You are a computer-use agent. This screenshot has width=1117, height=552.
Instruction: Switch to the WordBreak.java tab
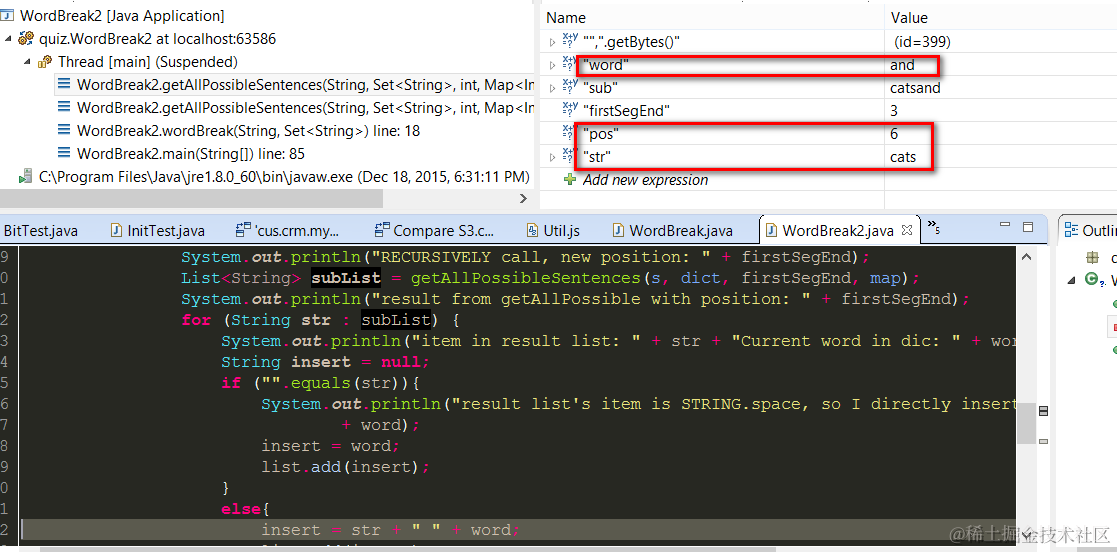pos(673,231)
